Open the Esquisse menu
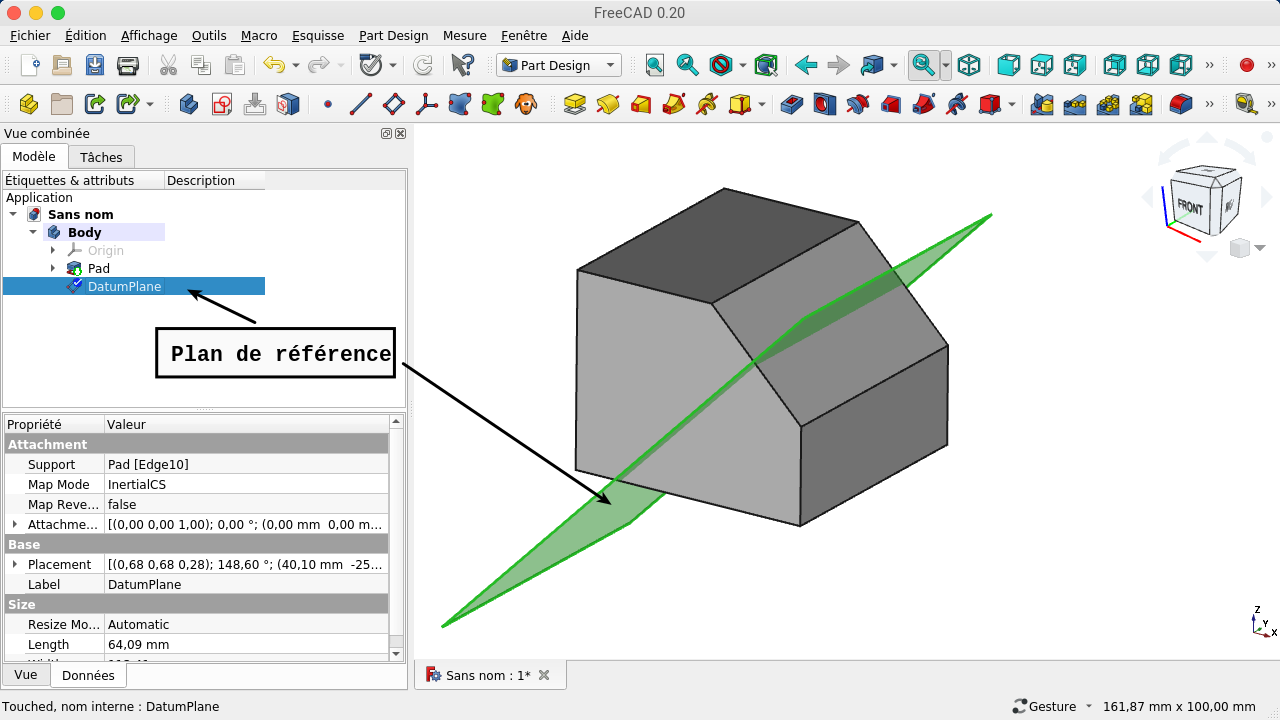The width and height of the screenshot is (1280, 720). [x=317, y=35]
